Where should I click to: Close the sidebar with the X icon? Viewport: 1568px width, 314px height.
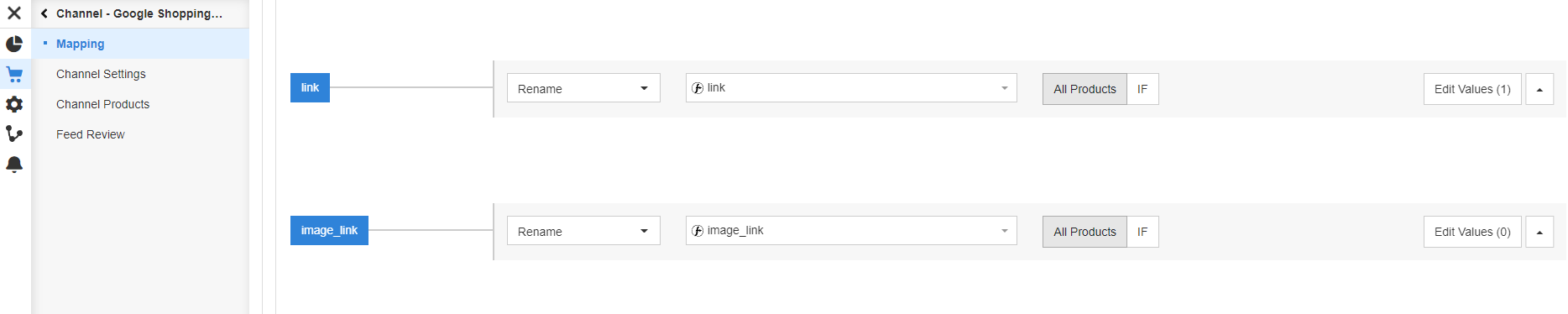click(x=14, y=13)
